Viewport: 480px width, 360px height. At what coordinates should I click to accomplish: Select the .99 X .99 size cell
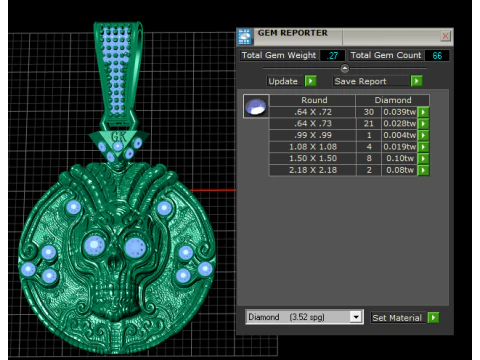pos(313,135)
